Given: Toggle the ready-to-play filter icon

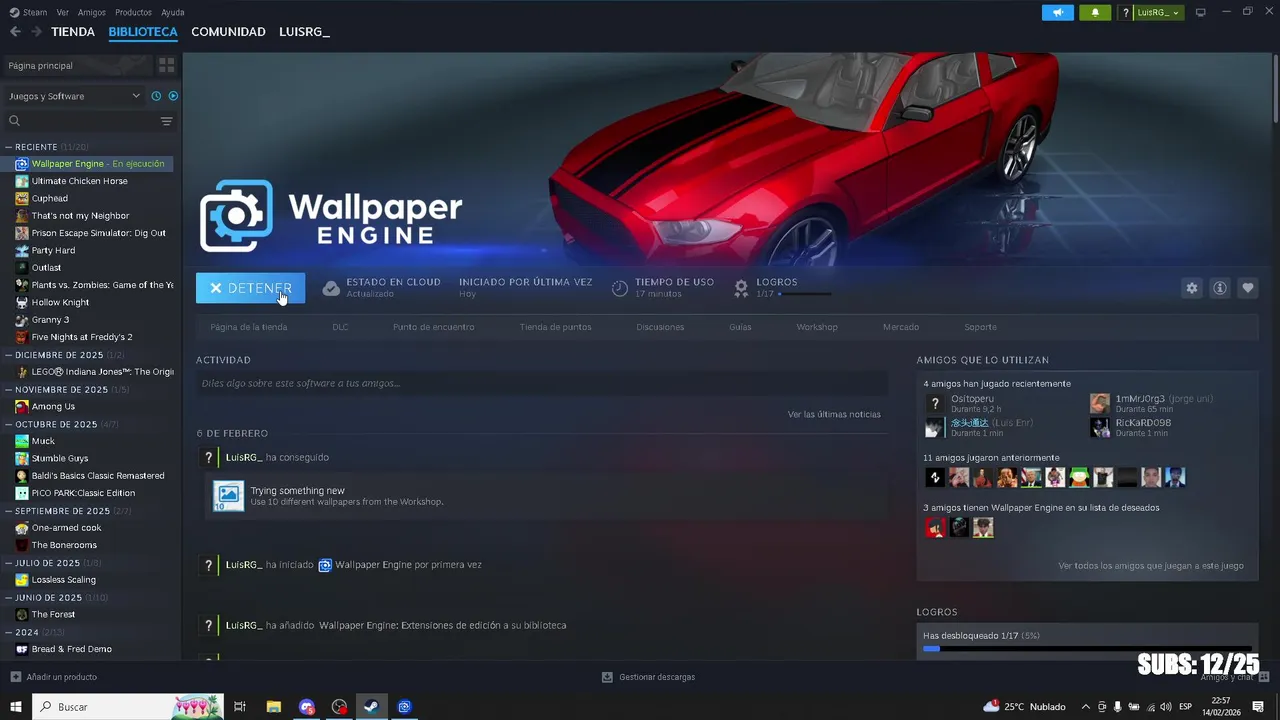Looking at the screenshot, I should pos(173,96).
